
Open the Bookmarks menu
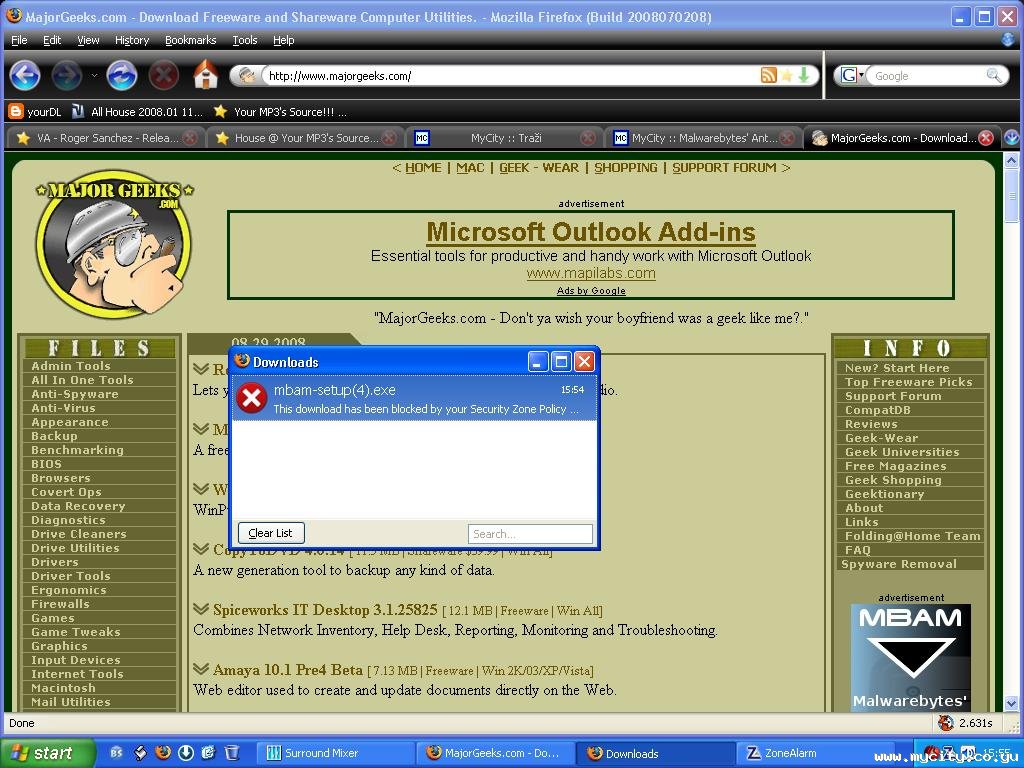click(191, 40)
